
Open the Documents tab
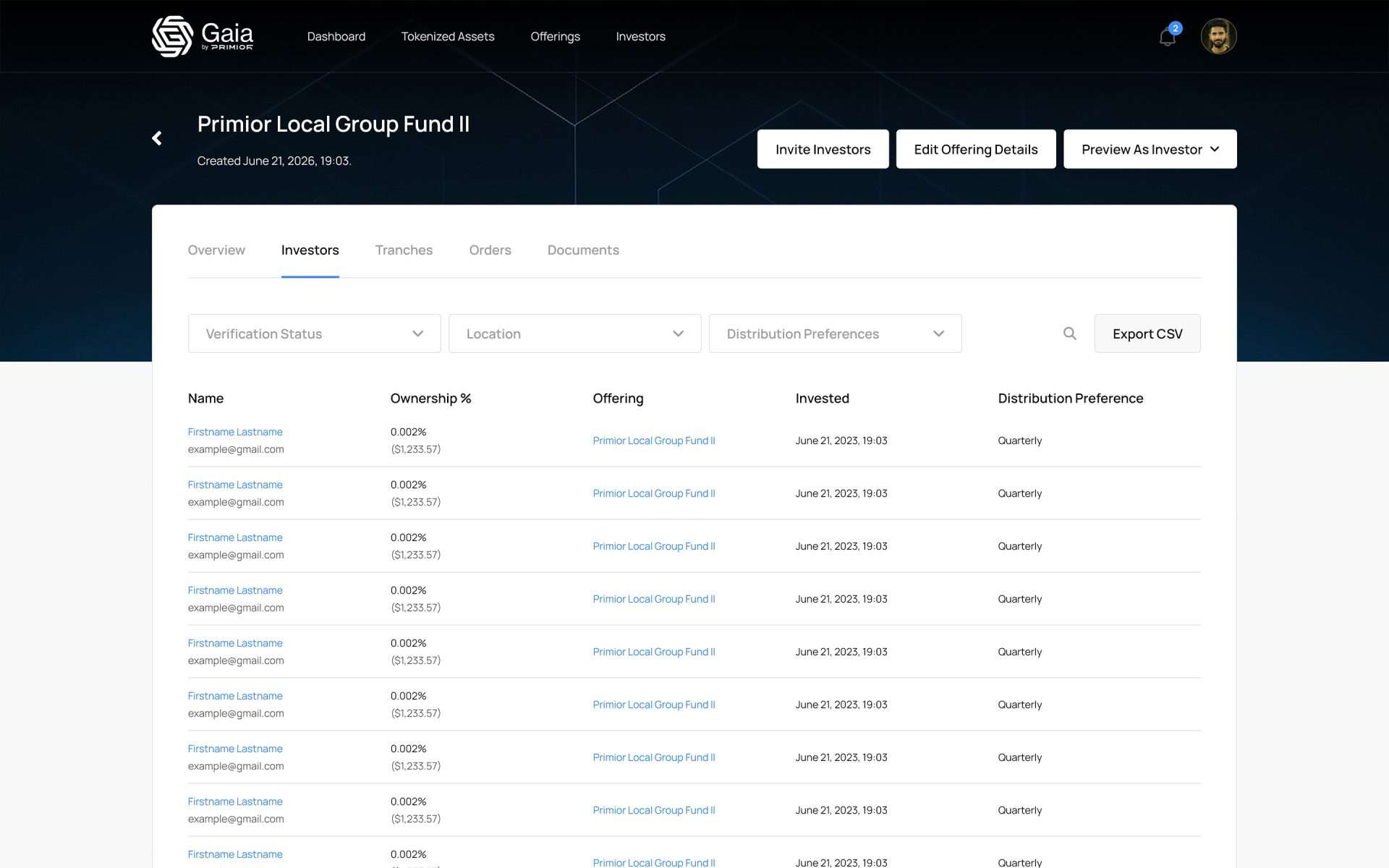(583, 250)
